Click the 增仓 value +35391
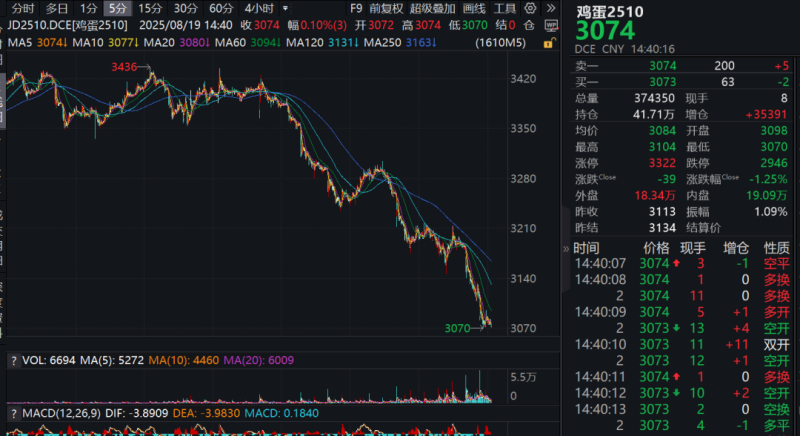Screen dimensions: 800x436 766,115
